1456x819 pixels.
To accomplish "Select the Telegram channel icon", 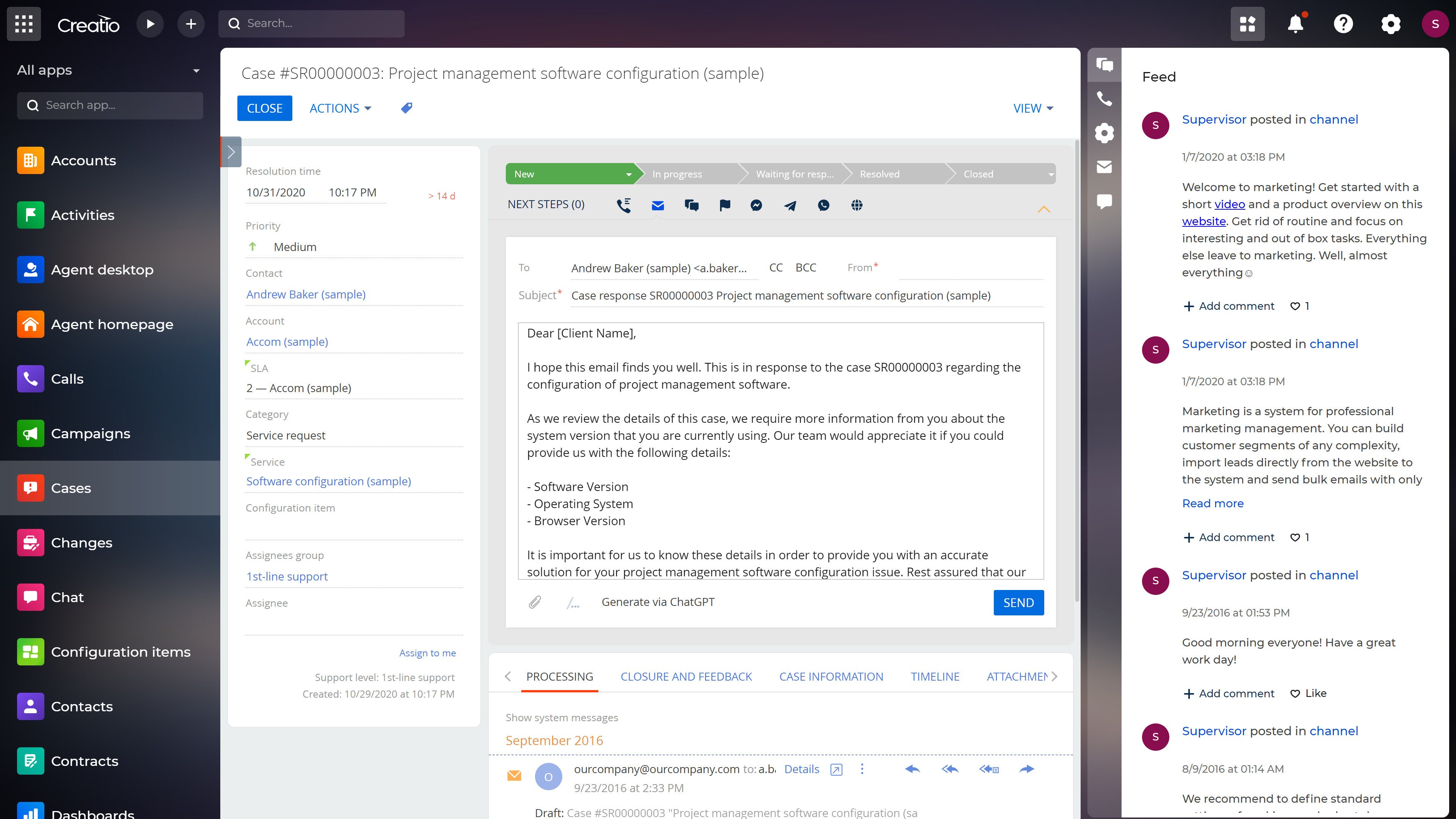I will pyautogui.click(x=789, y=205).
